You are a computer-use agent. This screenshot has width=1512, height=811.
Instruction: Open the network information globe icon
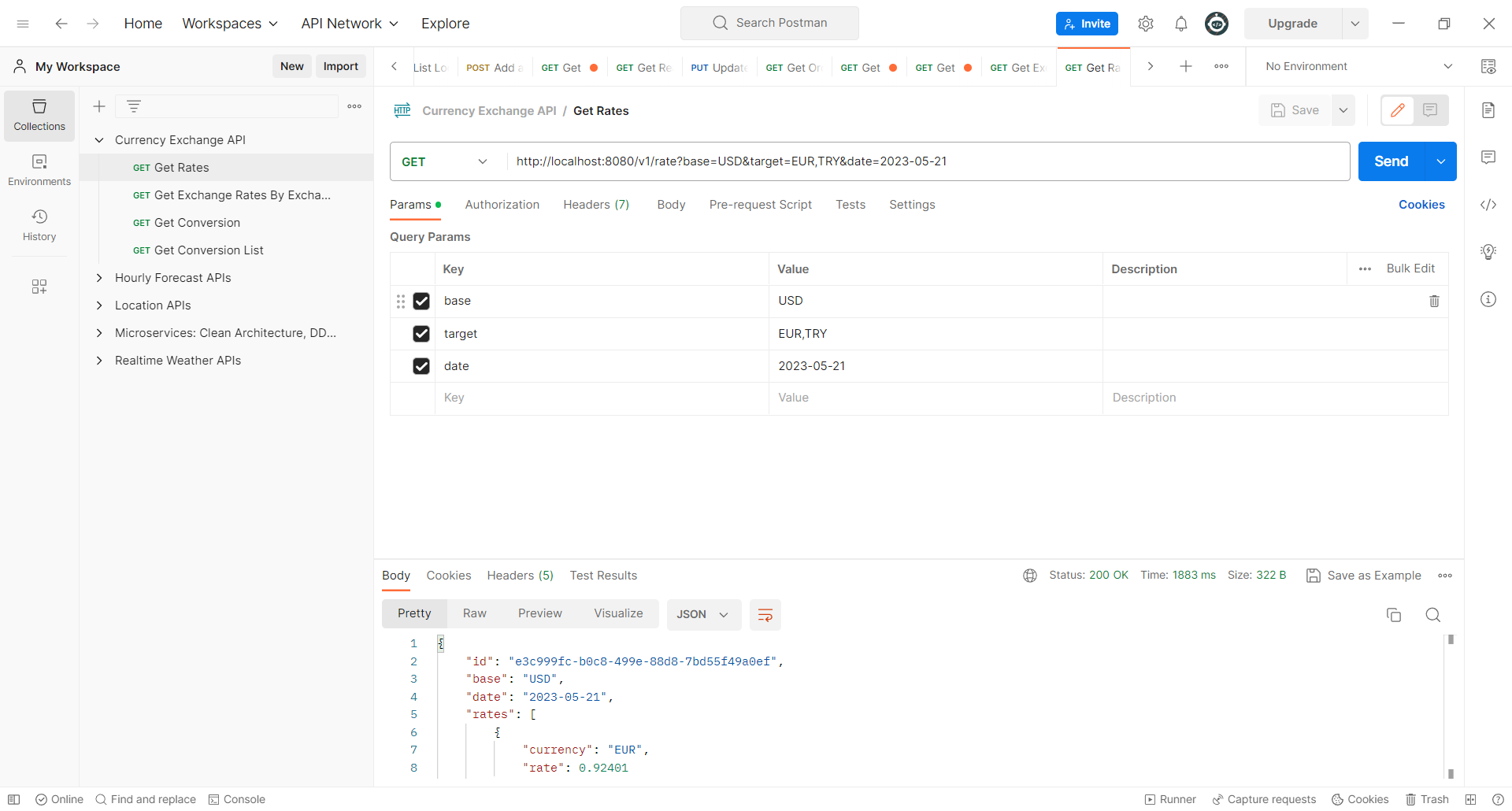click(x=1030, y=576)
